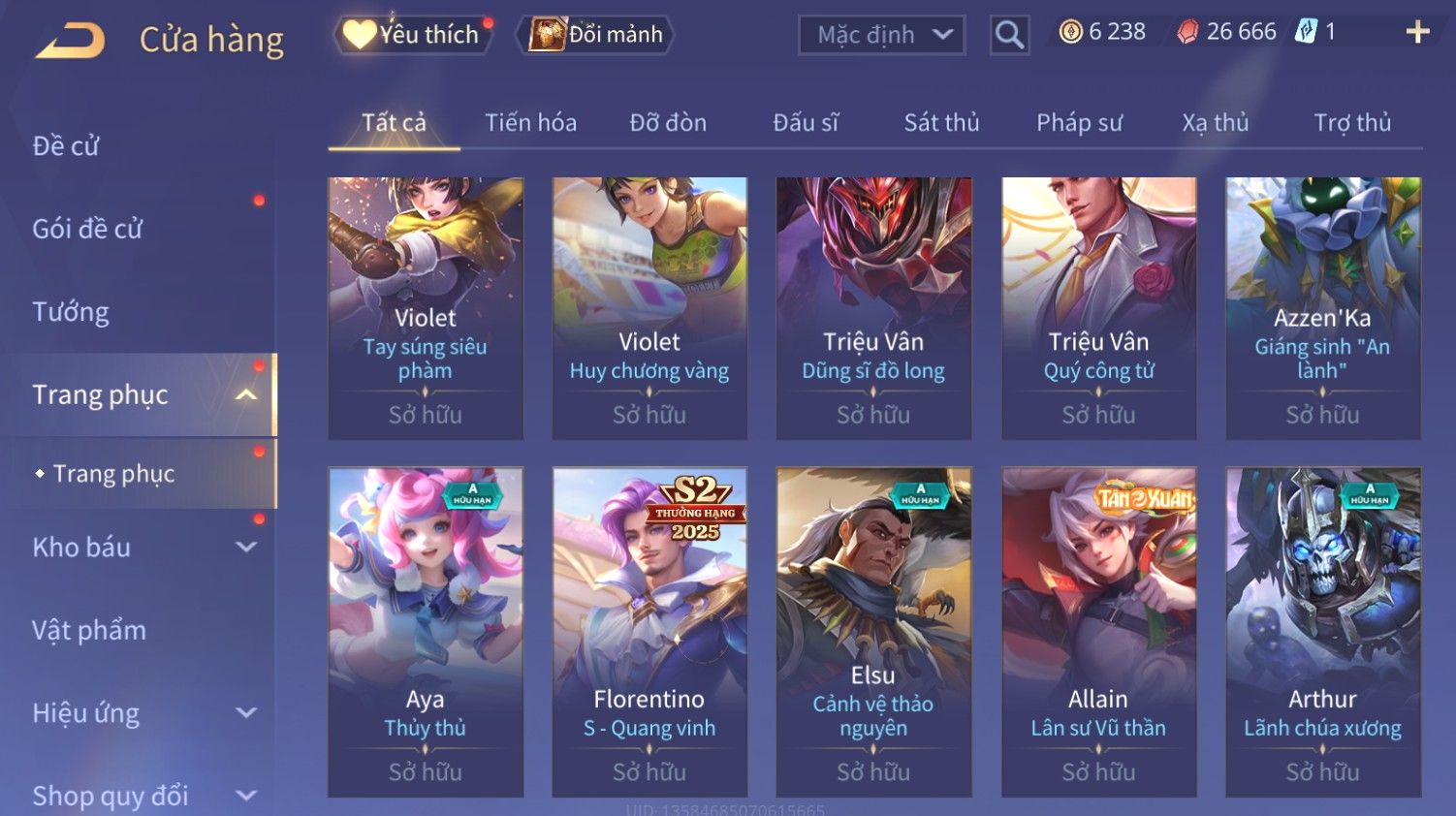
Task: Switch to the Xạ thủ tab
Action: 1215,123
